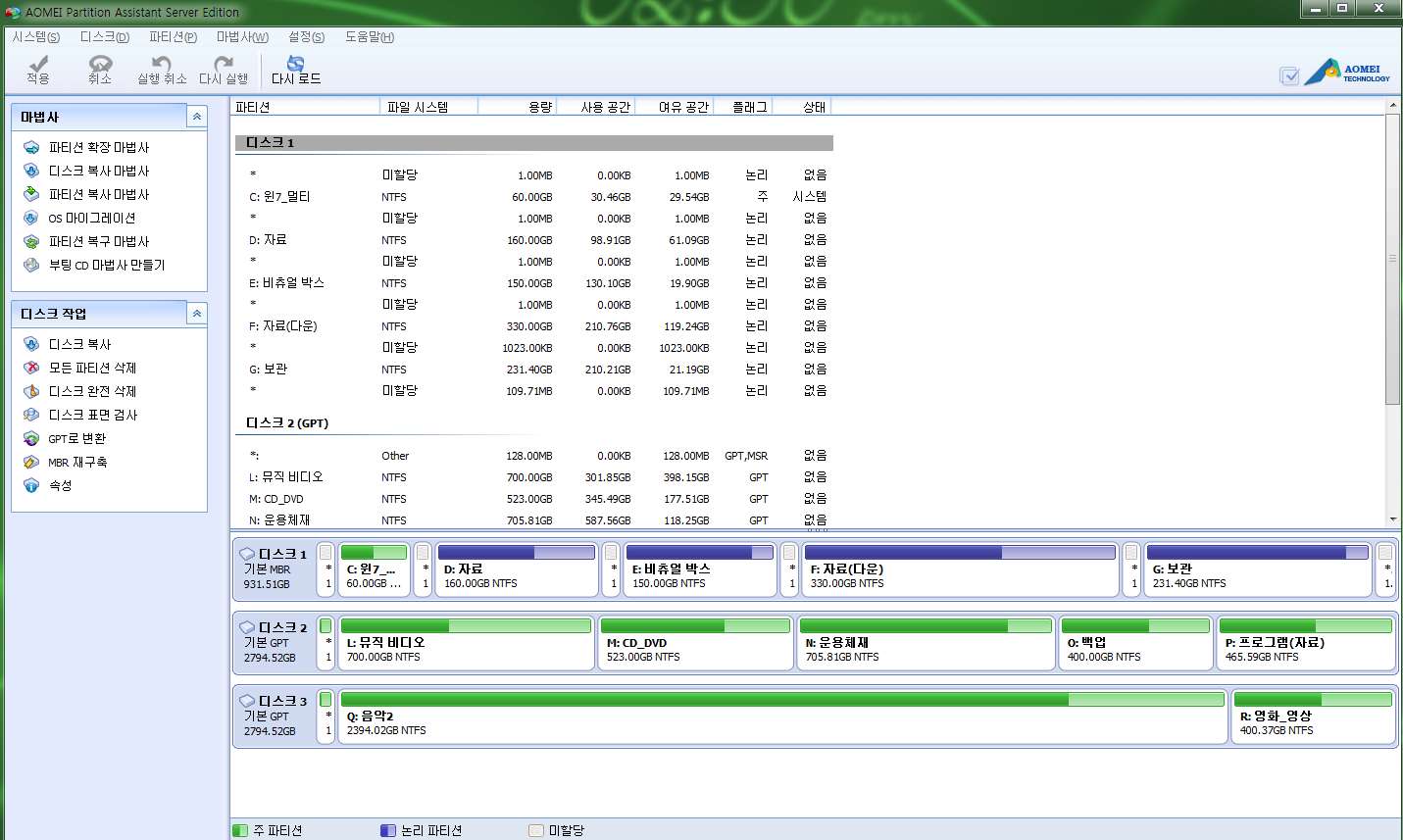This screenshot has width=1403, height=840.
Task: Choose 디스크 완전 삭제 operation
Action: [x=92, y=391]
